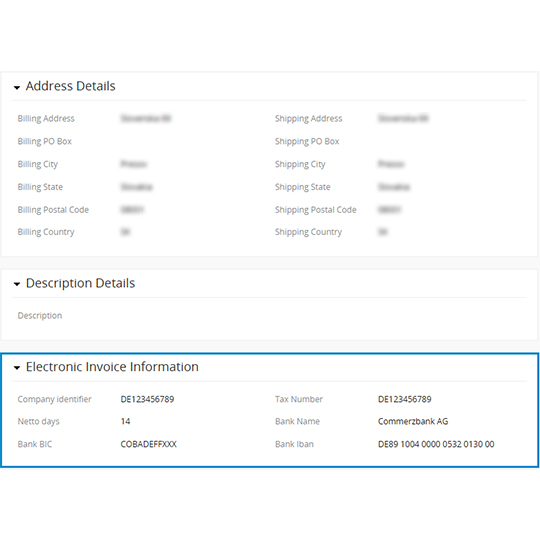Click the blurred Shipping City value
540x540 pixels.
click(x=391, y=164)
